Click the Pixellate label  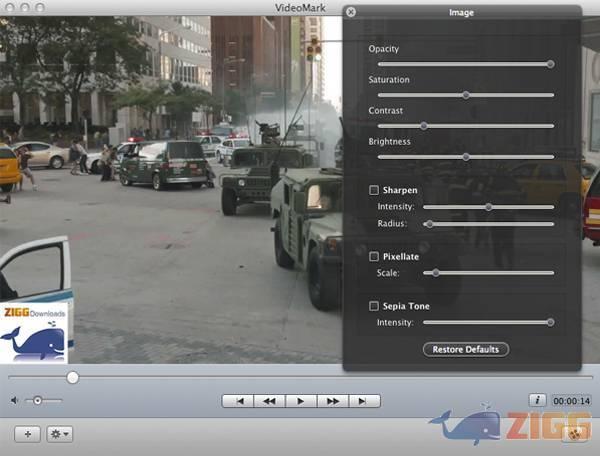(x=401, y=257)
